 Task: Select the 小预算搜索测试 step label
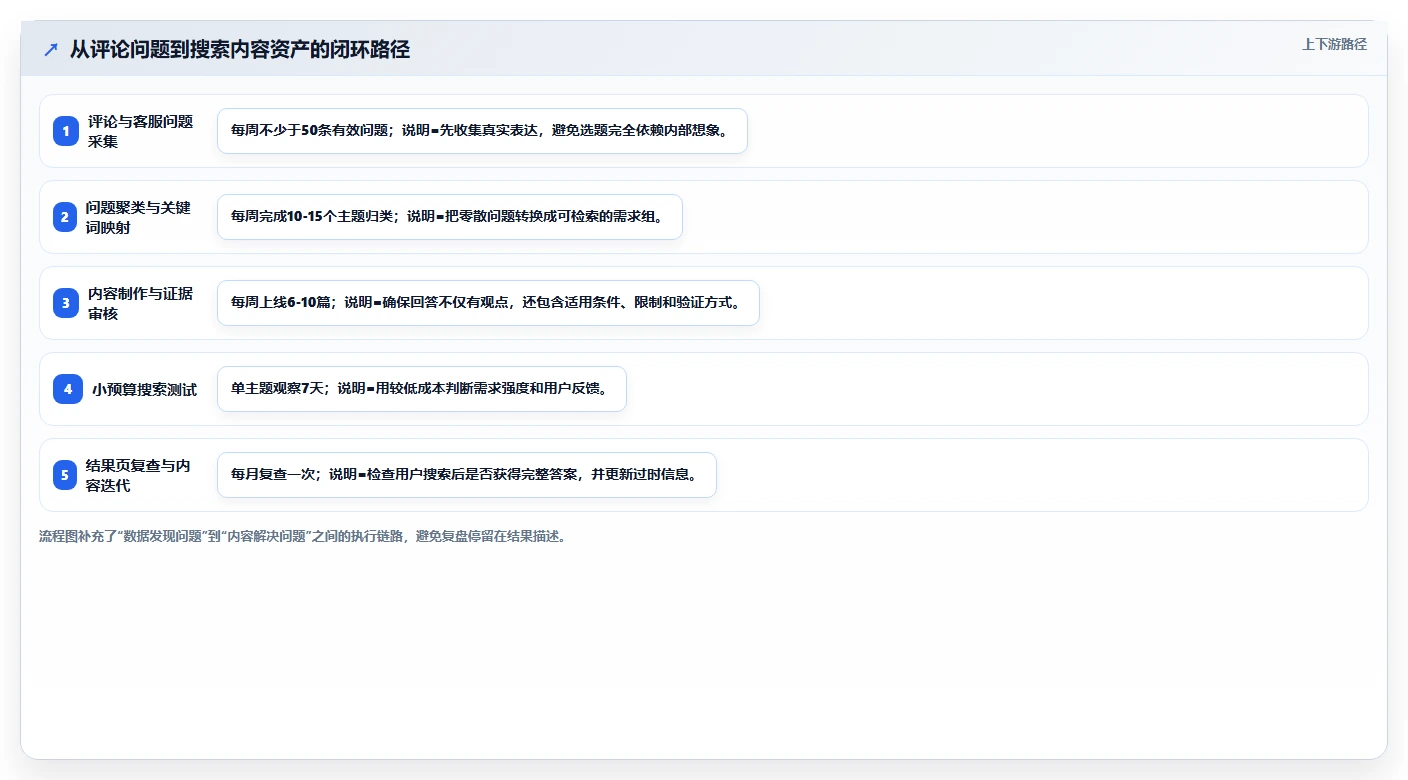pyautogui.click(x=144, y=389)
